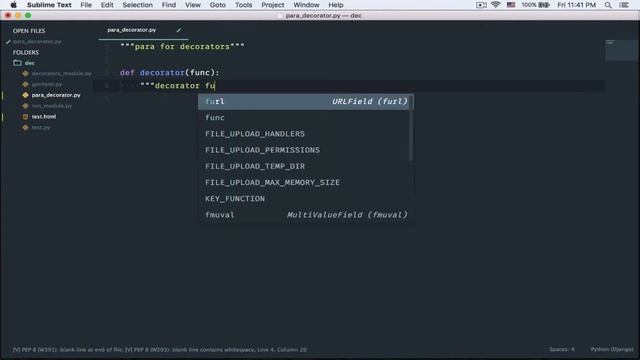Image resolution: width=640 pixels, height=360 pixels.
Task: Open the Goto menu
Action: coord(218,5)
